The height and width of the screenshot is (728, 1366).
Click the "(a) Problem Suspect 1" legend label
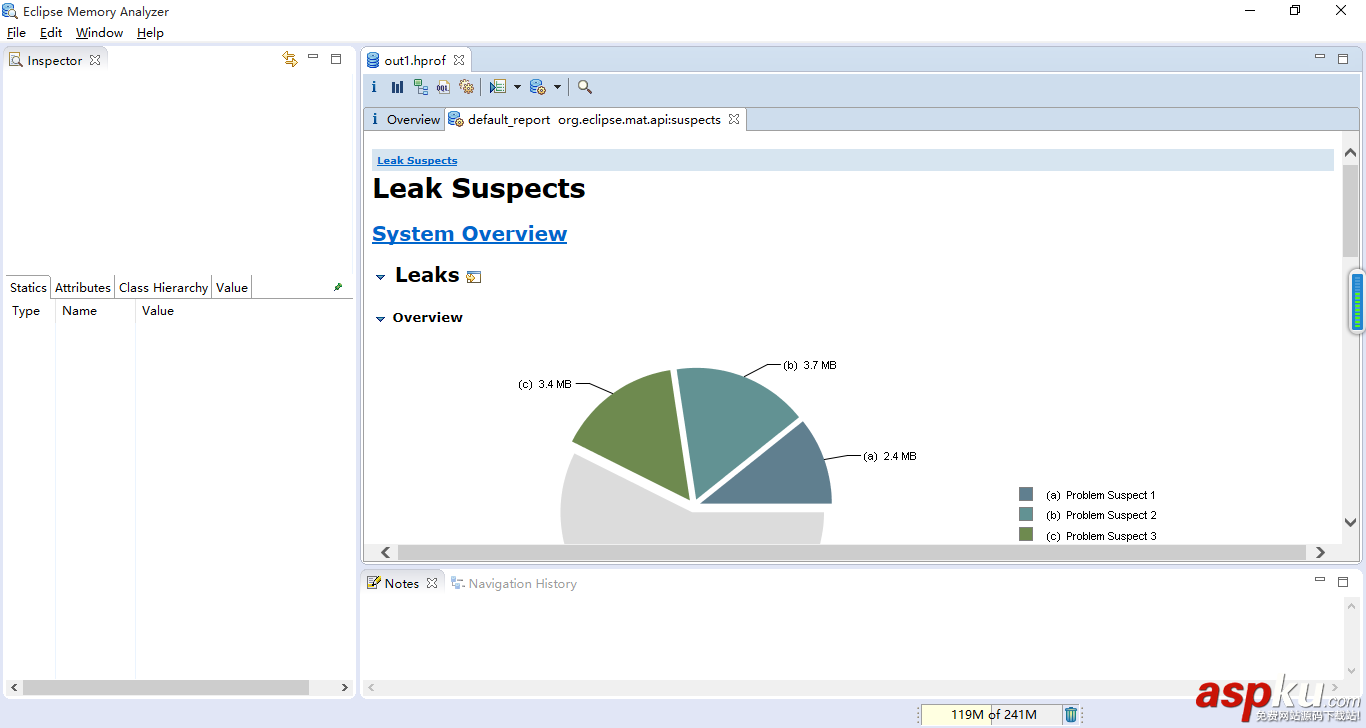point(1100,495)
